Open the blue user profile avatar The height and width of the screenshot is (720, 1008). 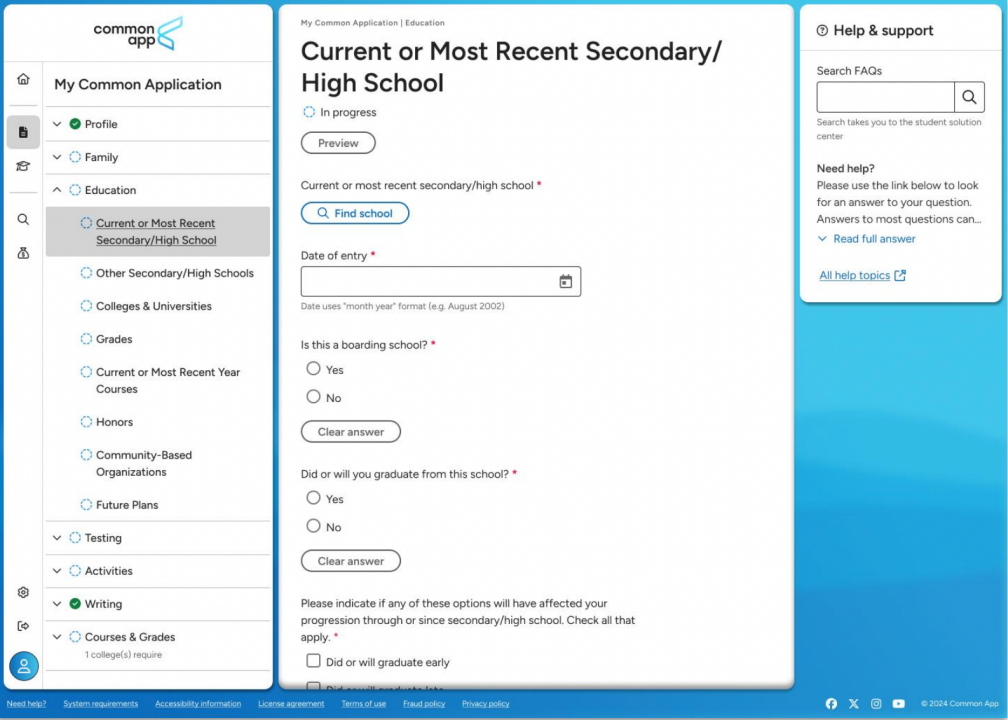(24, 666)
